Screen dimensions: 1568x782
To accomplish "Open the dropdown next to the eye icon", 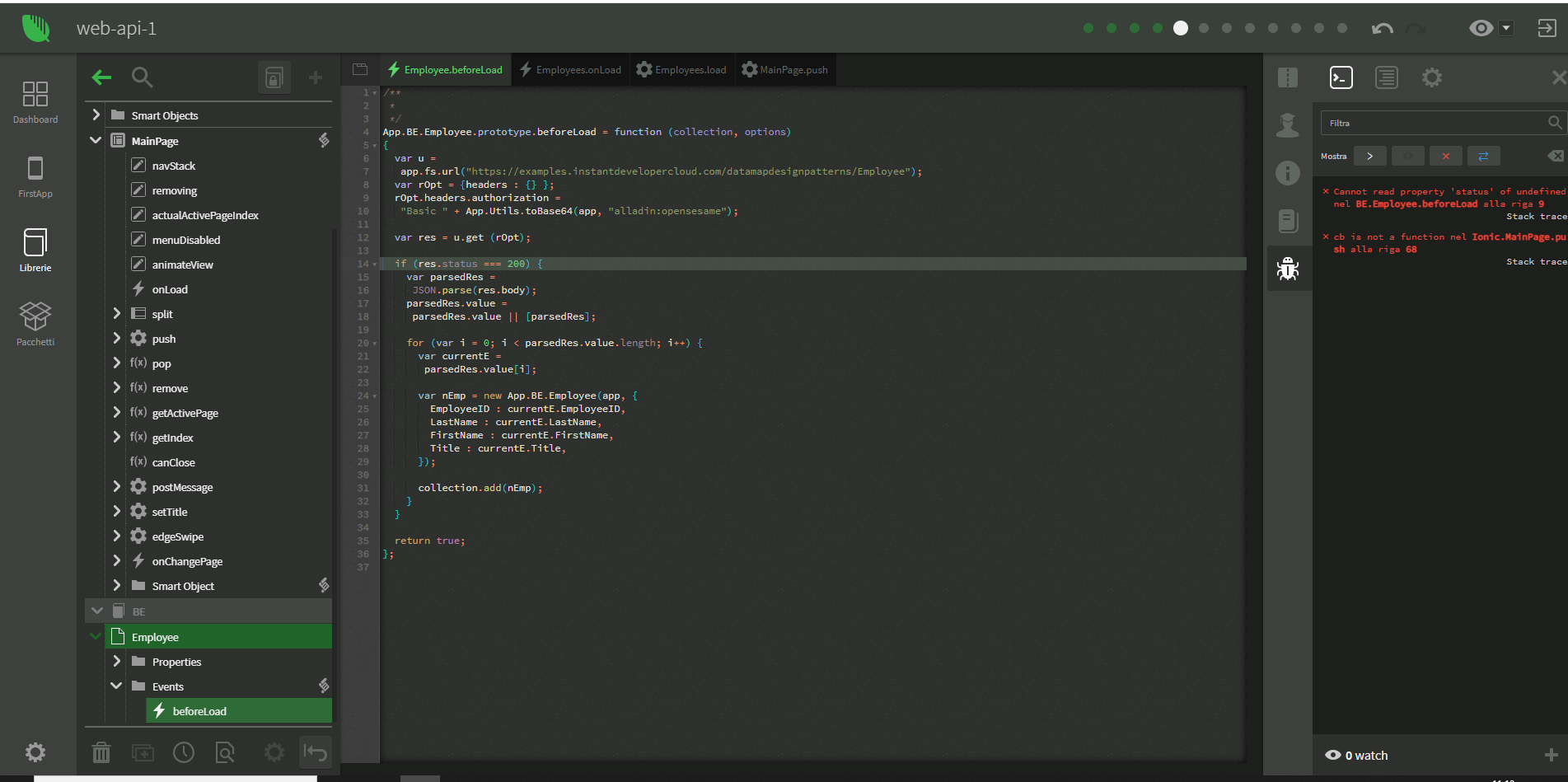I will (1506, 28).
